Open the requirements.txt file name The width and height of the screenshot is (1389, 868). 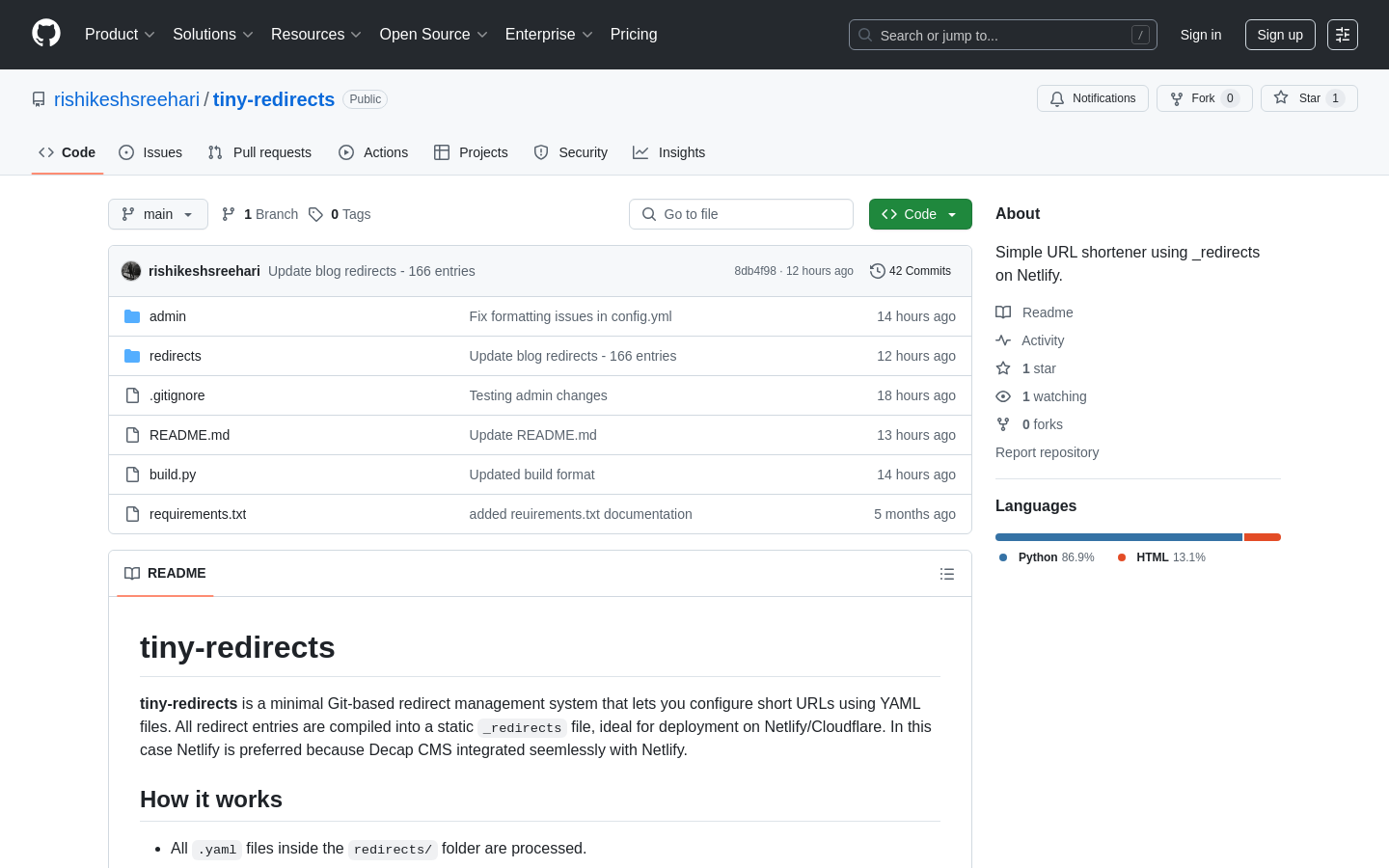[x=198, y=514]
